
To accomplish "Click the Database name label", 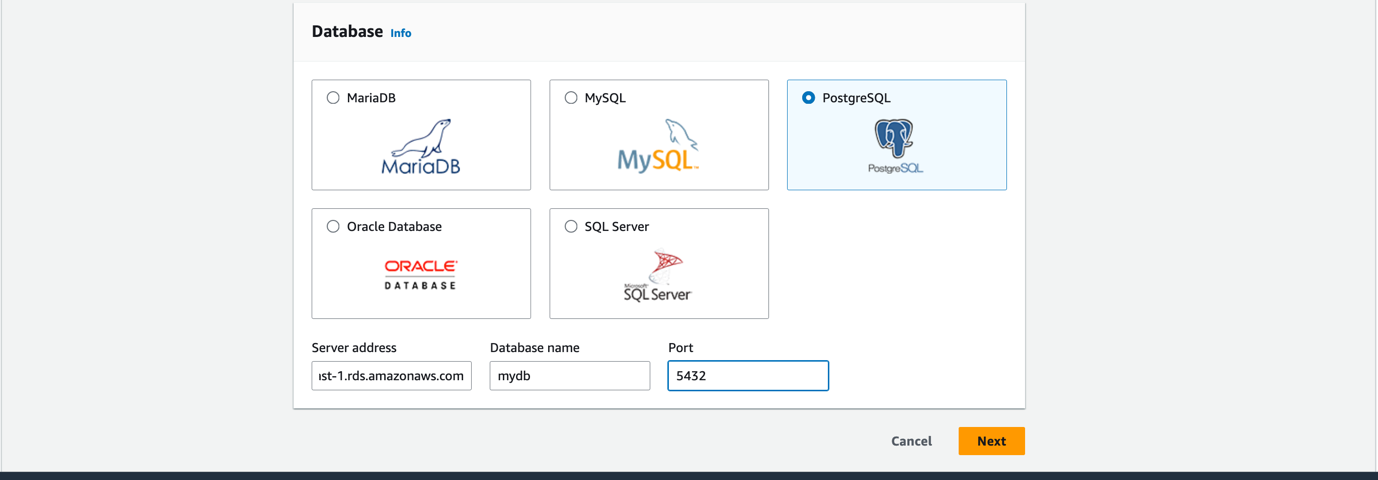I will [535, 348].
